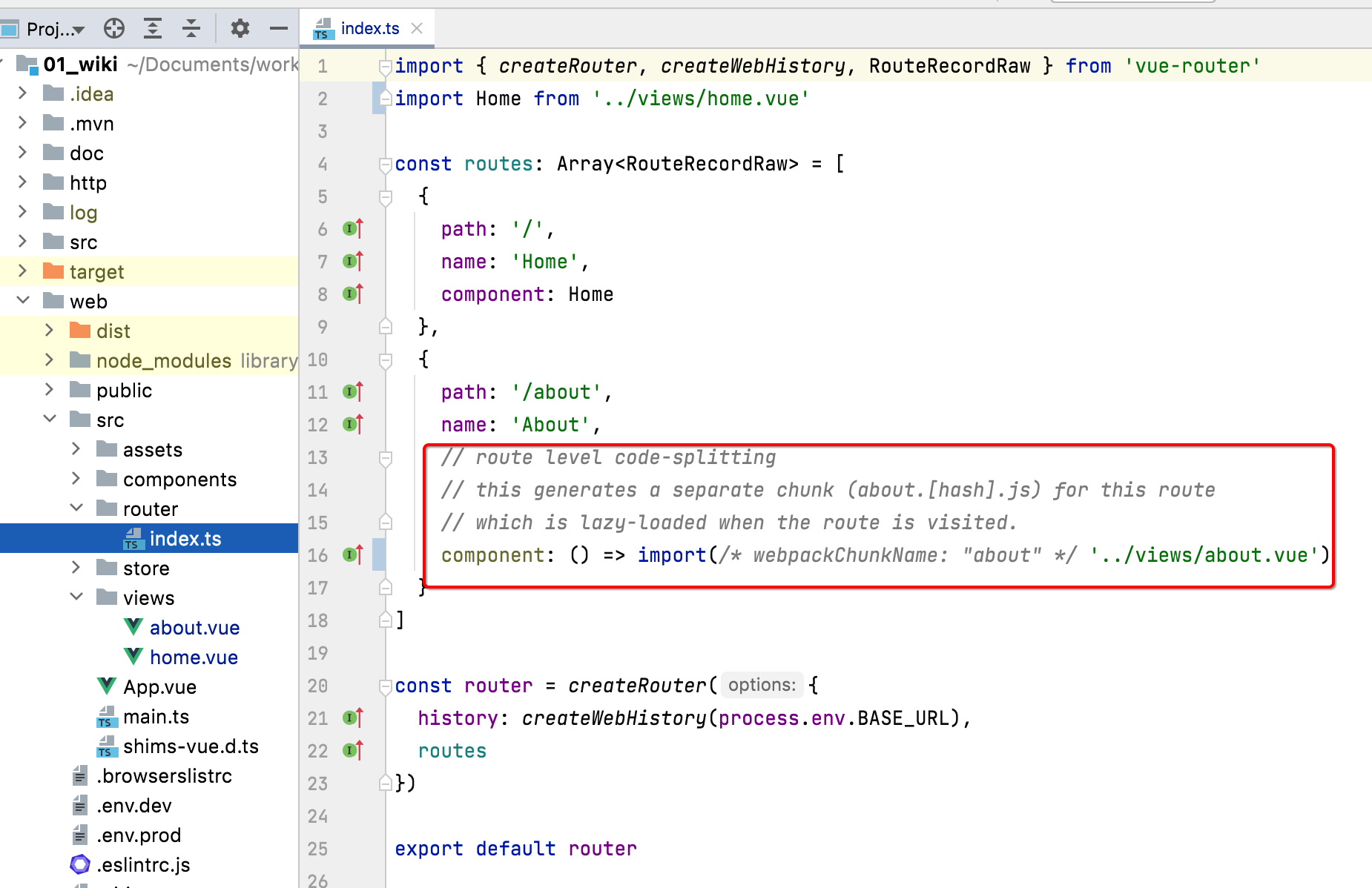Viewport: 1372px width, 888px height.
Task: Click 'vue-router' string on line 1
Action: point(1192,66)
